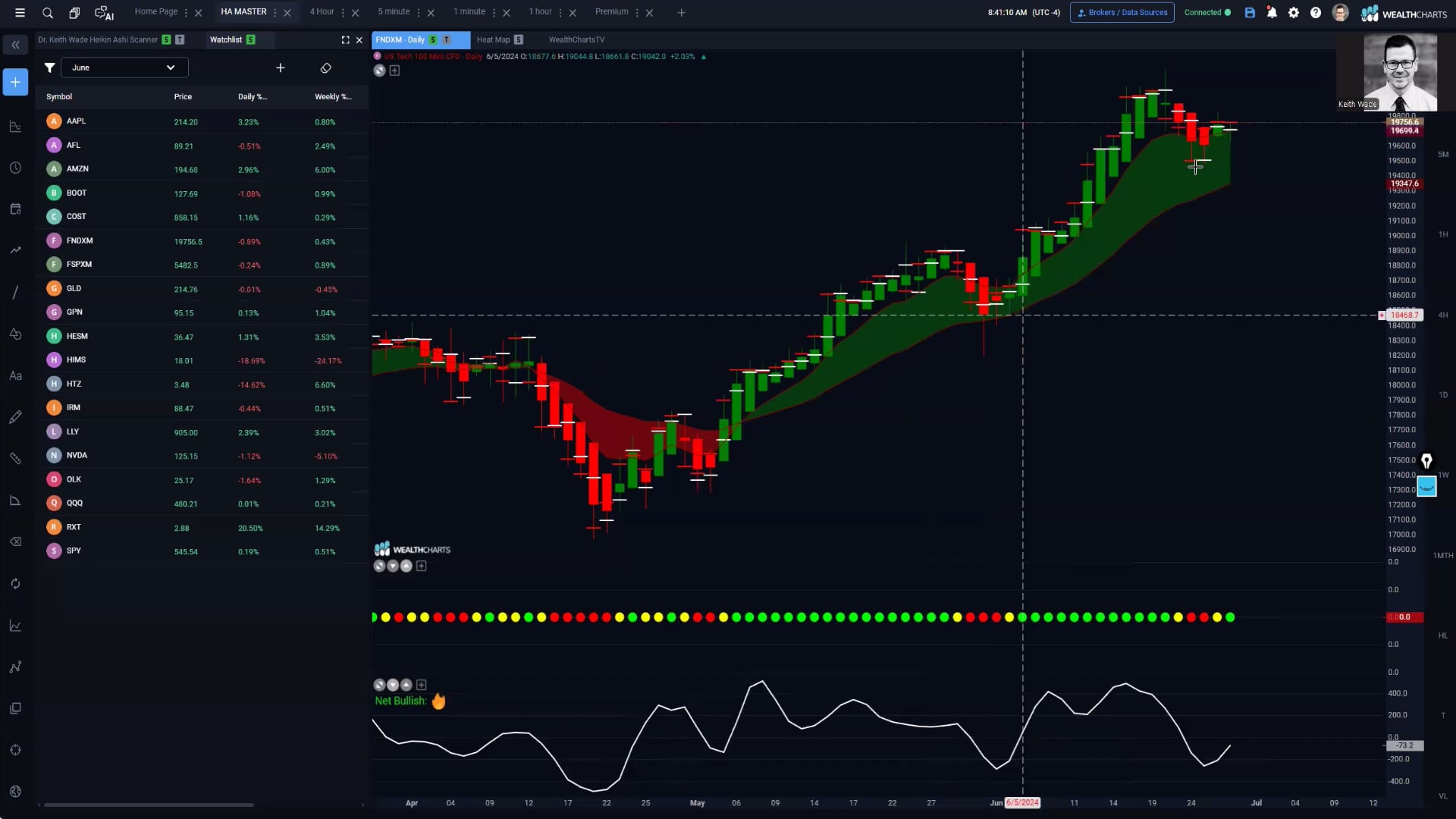1456x819 pixels.
Task: Open HA MASTER tab options menu
Action: pos(275,13)
